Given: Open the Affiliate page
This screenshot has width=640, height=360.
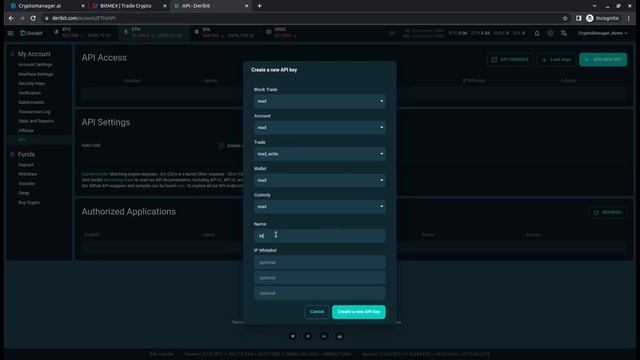Looking at the screenshot, I should click(26, 131).
